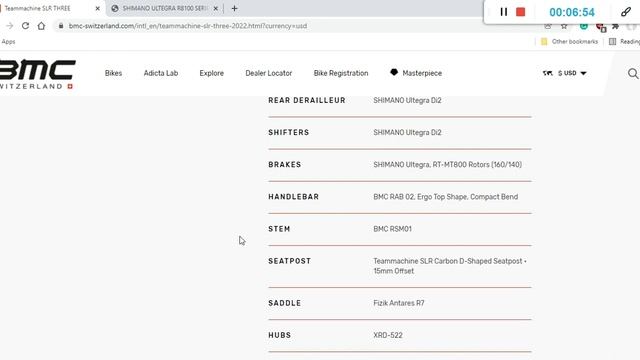Open the Explore menu
The width and height of the screenshot is (640, 360).
coord(211,73)
